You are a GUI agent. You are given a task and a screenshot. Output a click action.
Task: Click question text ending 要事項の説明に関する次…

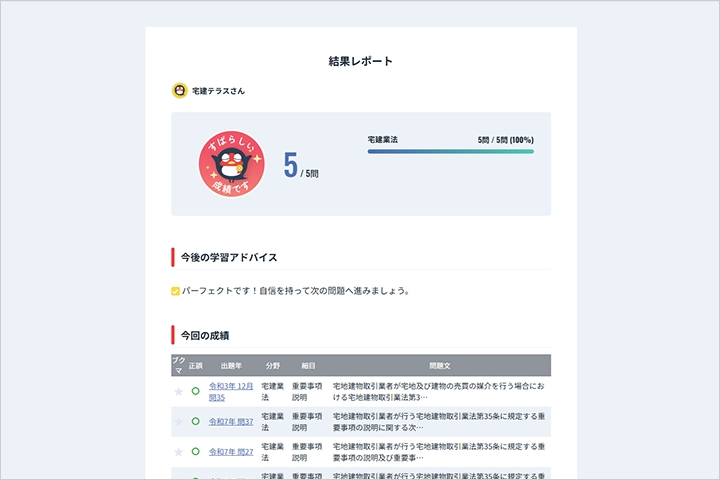click(439, 422)
